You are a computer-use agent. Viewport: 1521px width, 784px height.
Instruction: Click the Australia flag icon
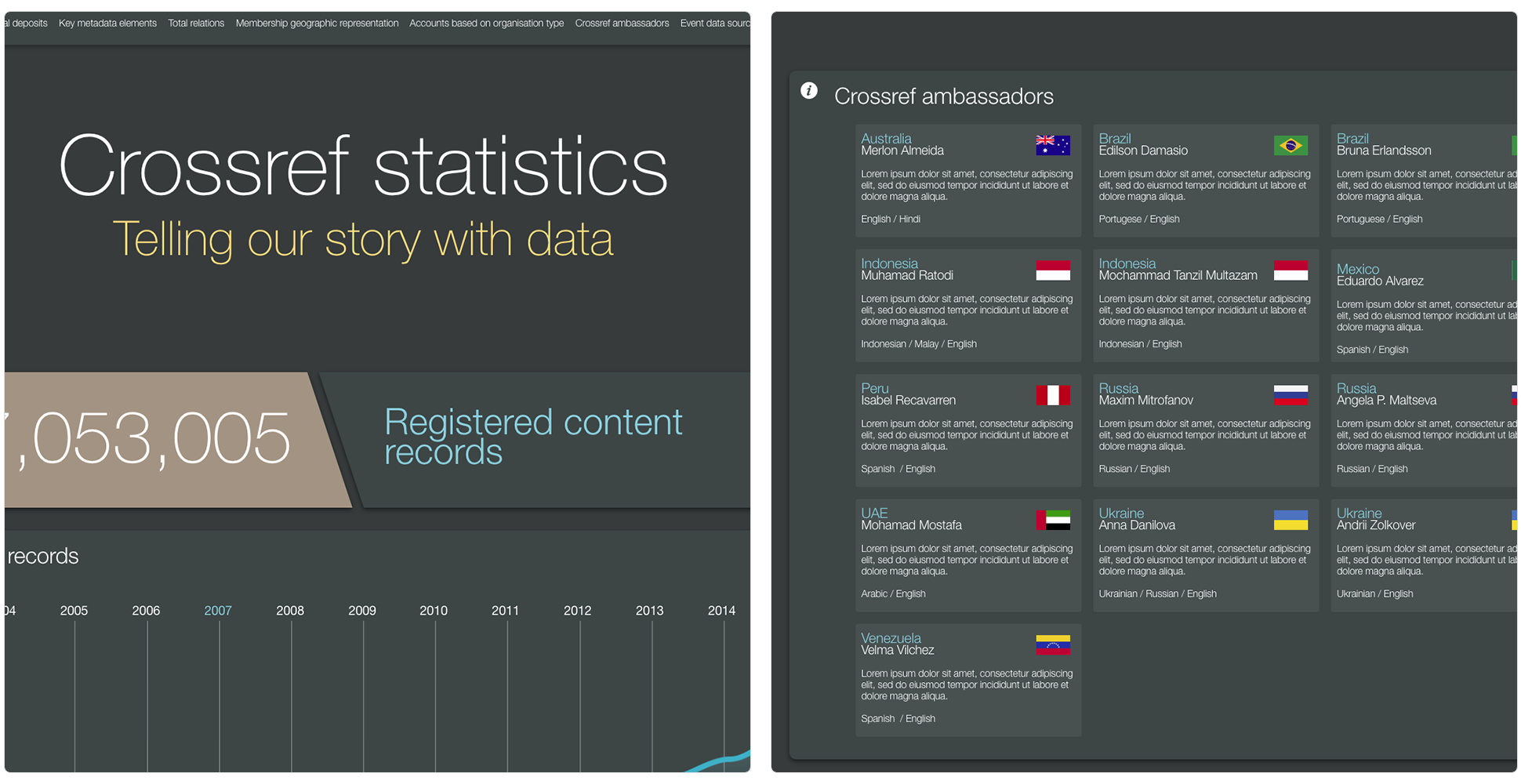tap(1052, 145)
